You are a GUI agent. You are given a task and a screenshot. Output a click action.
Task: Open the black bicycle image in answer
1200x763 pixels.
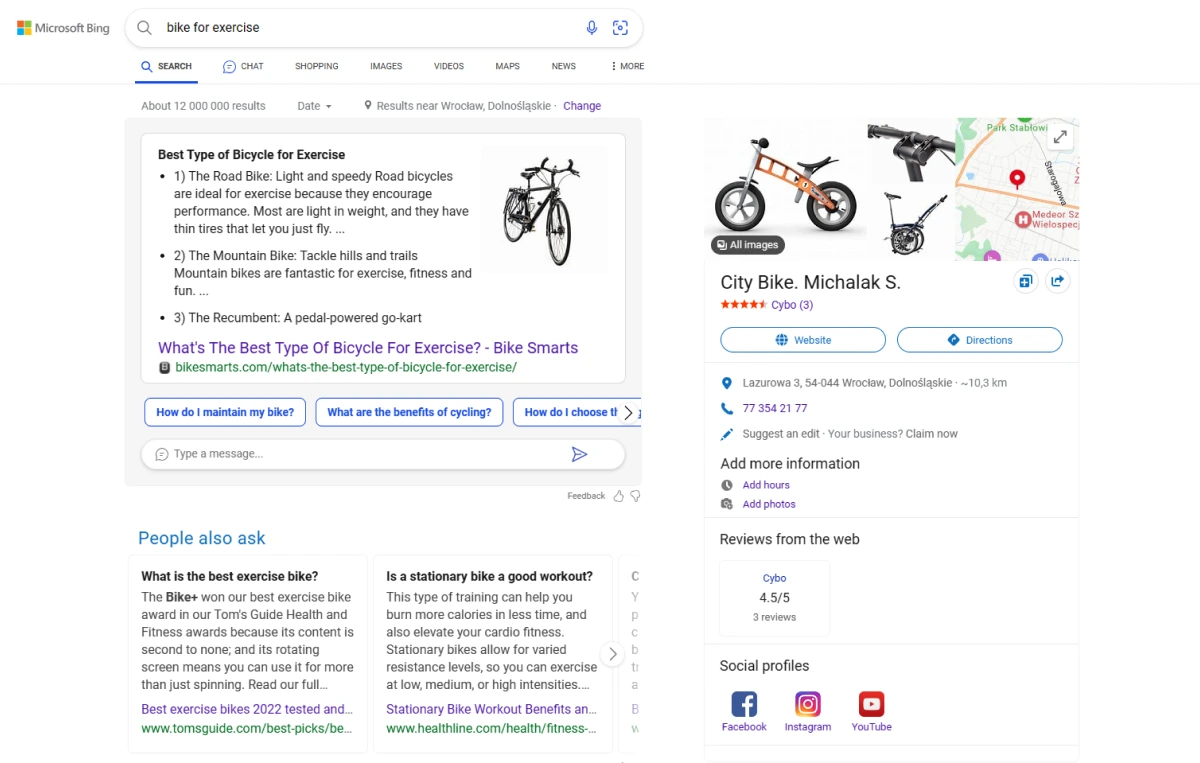[x=544, y=209]
